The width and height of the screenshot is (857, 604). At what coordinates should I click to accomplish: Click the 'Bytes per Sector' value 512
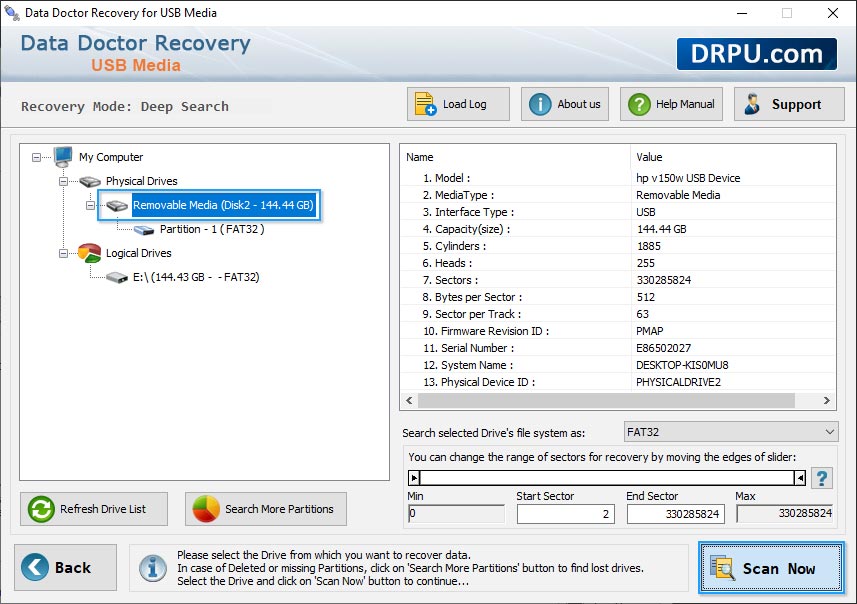tap(645, 297)
